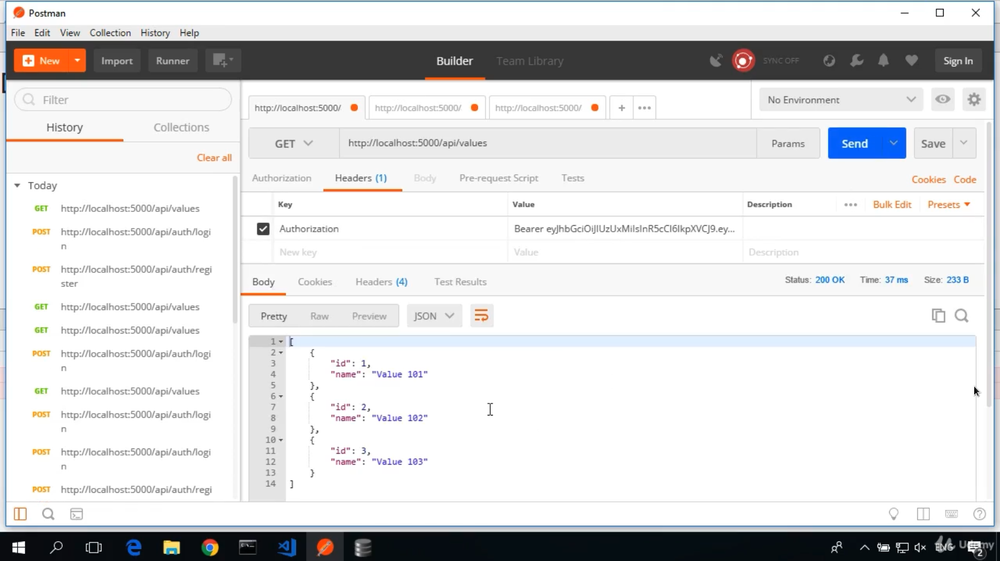This screenshot has width=1000, height=561.
Task: Switch to two-pane layout icon
Action: 923,514
